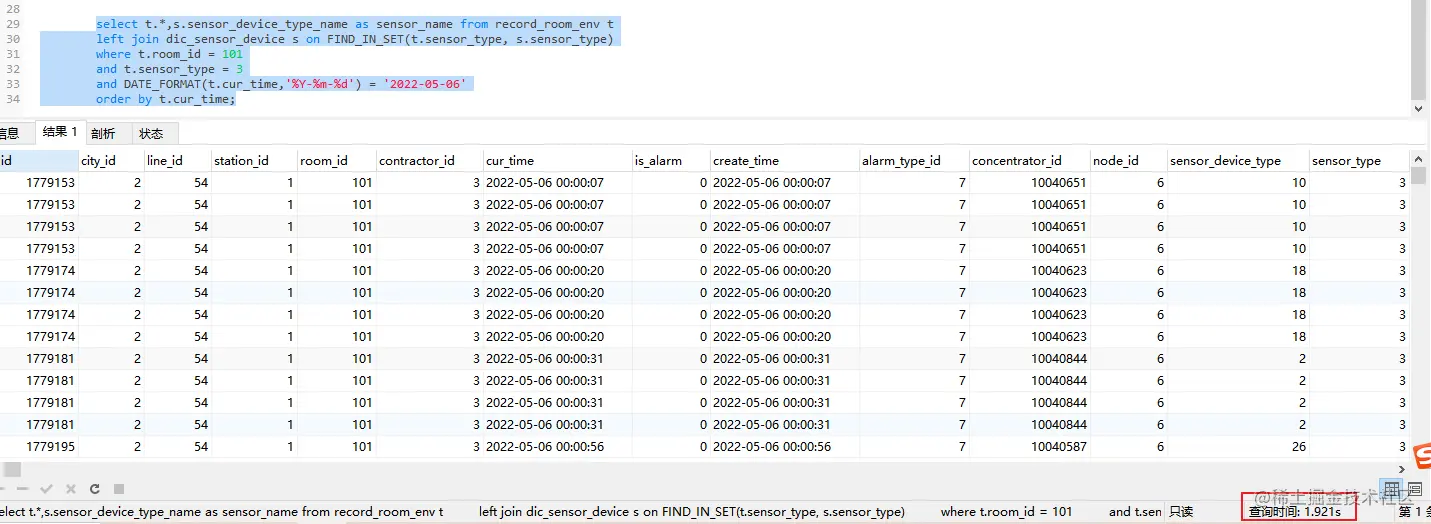Switch to grid view icon
1431x524 pixels.
pos(1392,489)
